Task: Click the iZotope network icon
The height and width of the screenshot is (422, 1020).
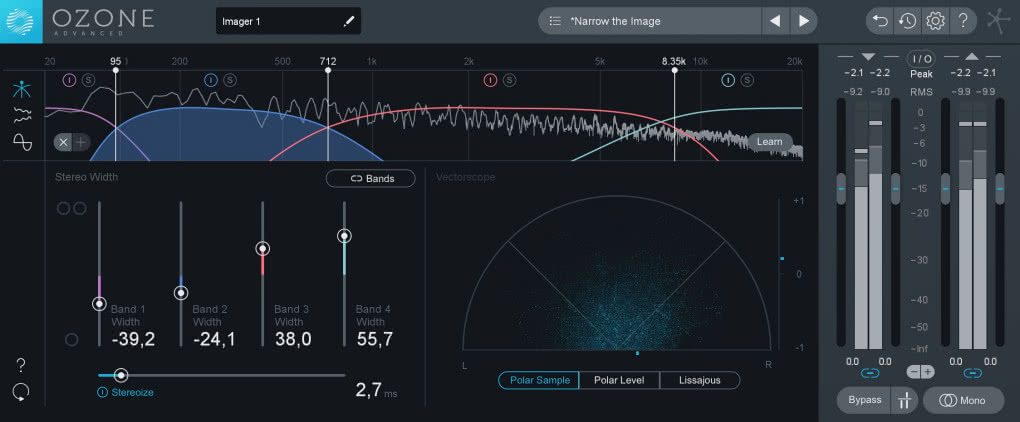Action: click(x=999, y=21)
